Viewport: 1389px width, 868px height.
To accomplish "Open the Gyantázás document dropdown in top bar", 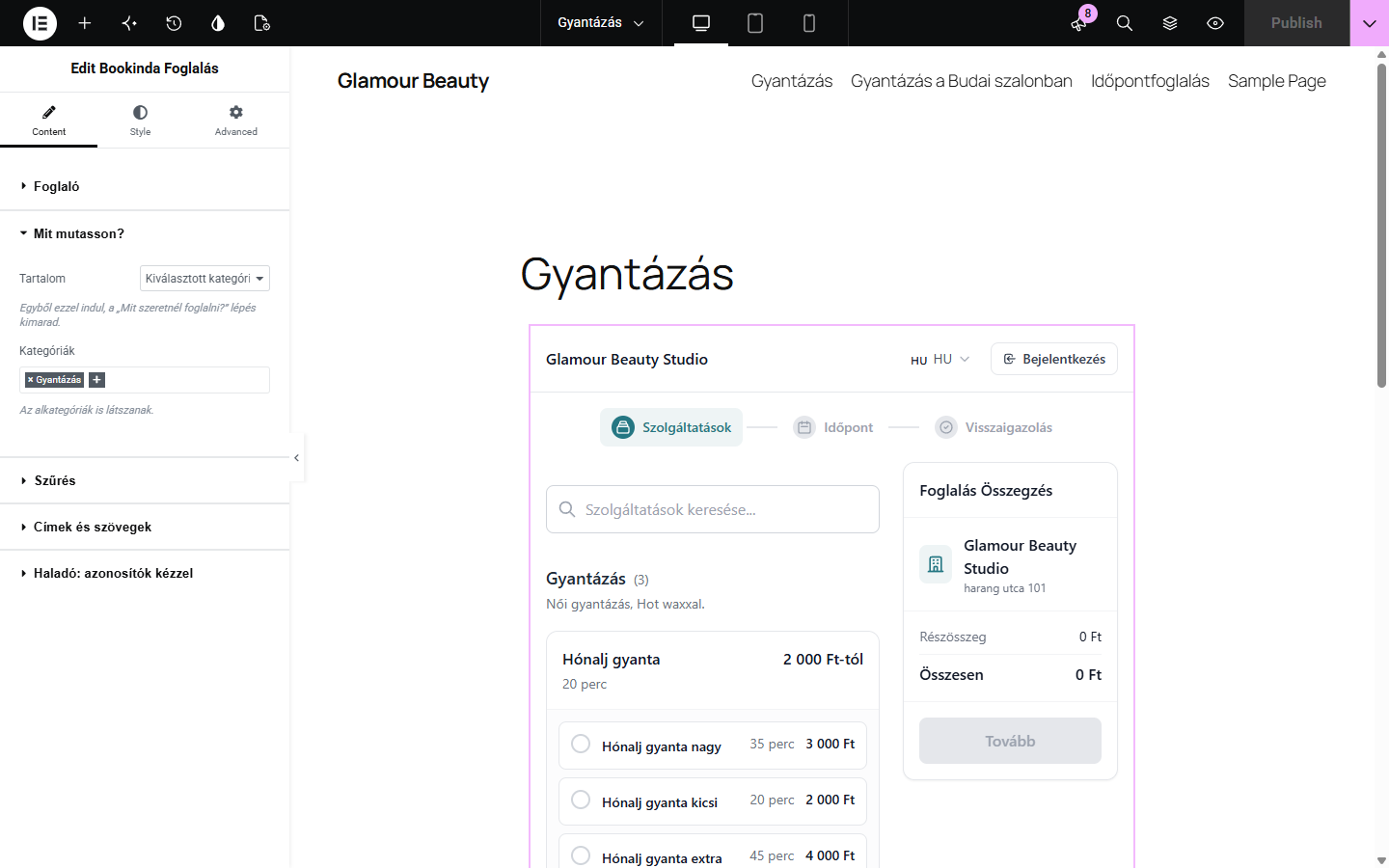I will pyautogui.click(x=600, y=23).
